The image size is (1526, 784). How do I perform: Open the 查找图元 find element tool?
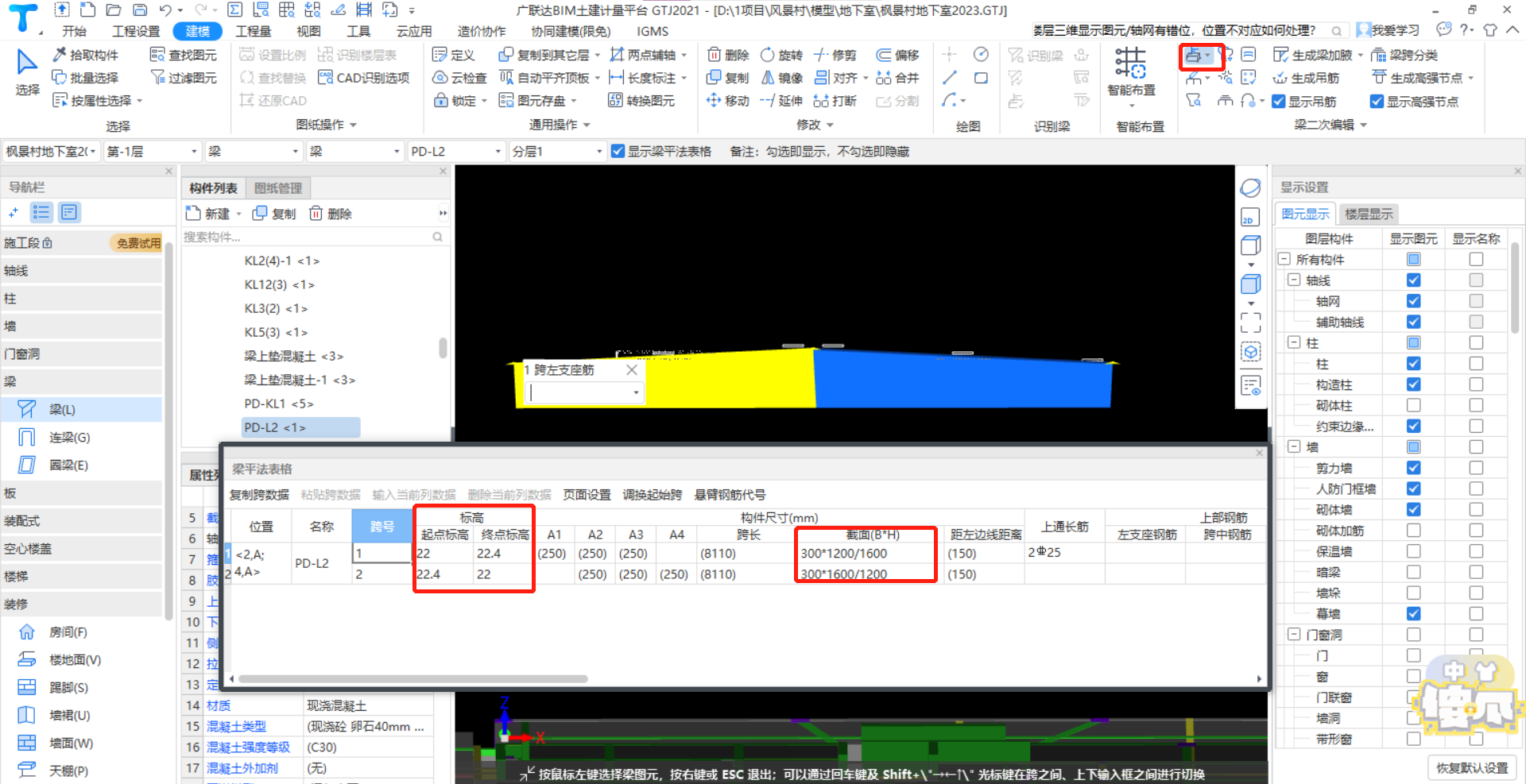click(x=184, y=55)
